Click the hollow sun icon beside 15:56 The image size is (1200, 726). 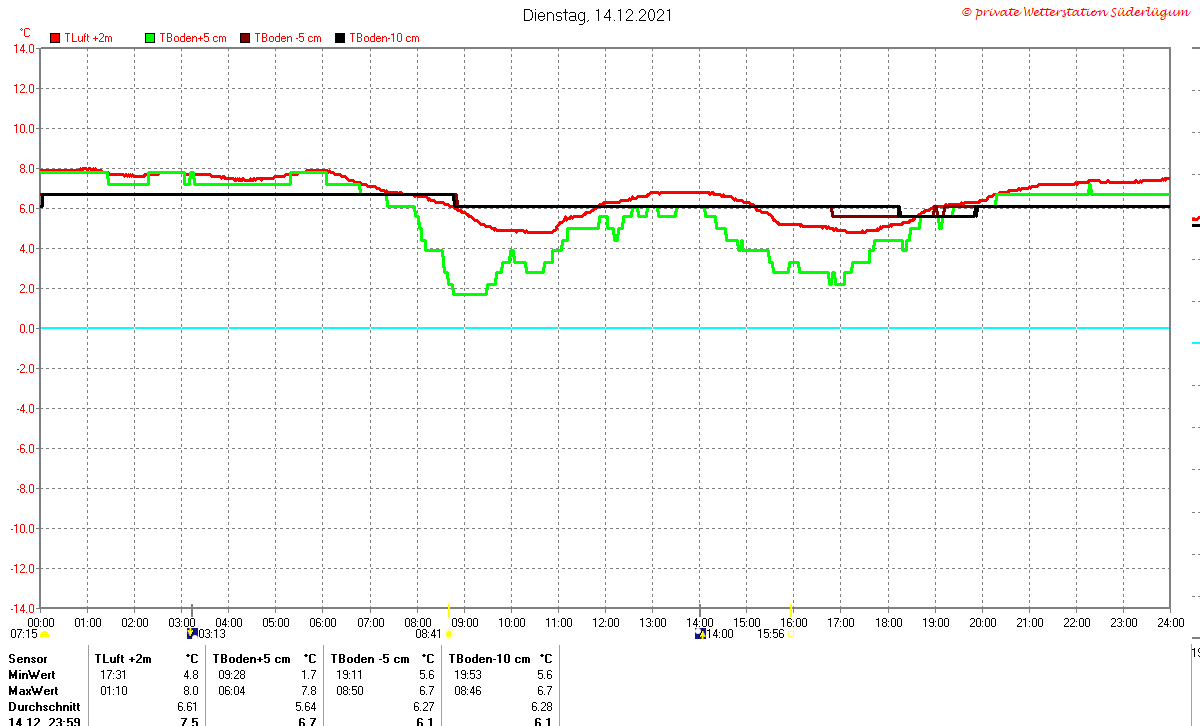[x=790, y=634]
